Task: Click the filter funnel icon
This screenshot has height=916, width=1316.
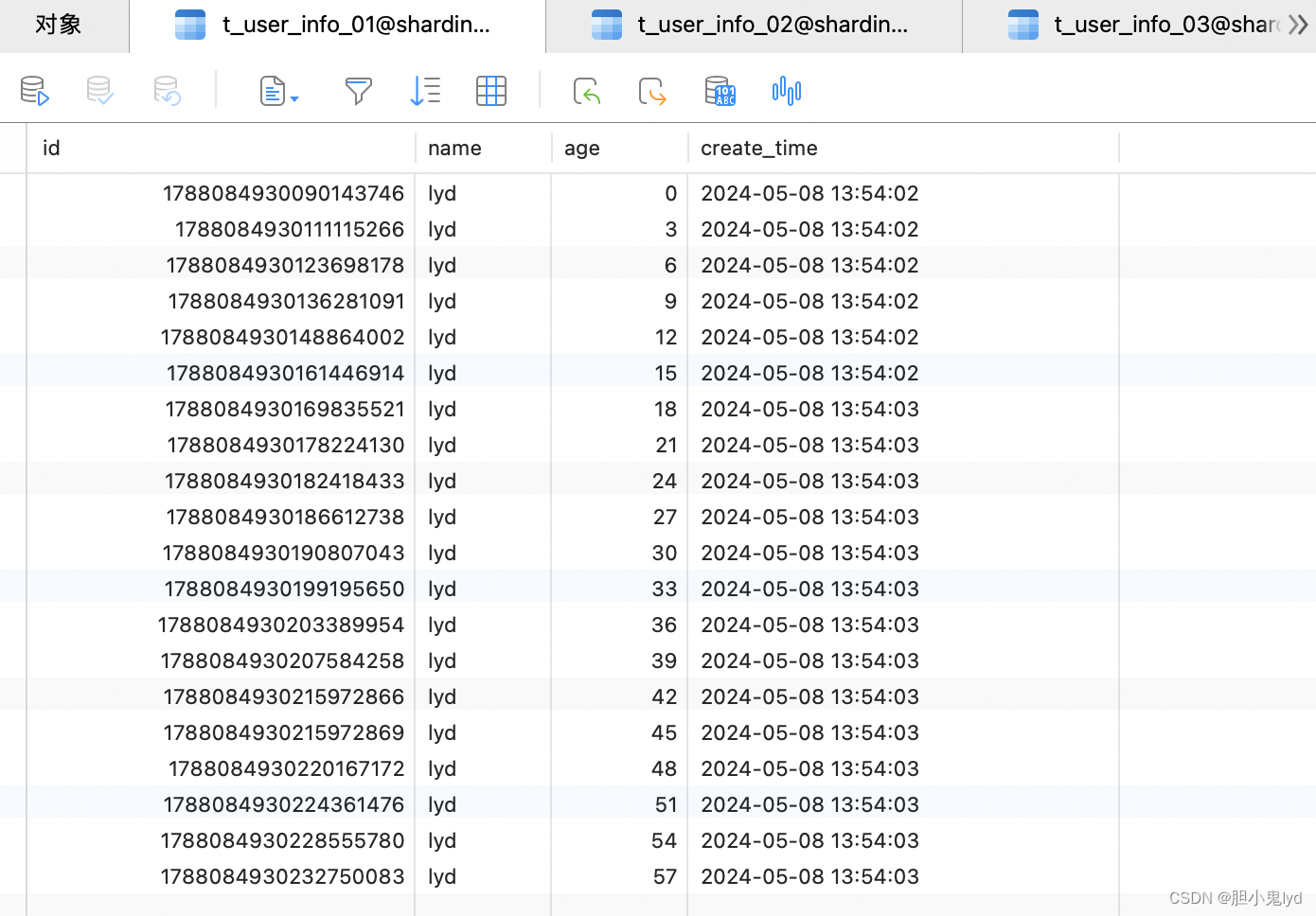Action: coord(359,91)
